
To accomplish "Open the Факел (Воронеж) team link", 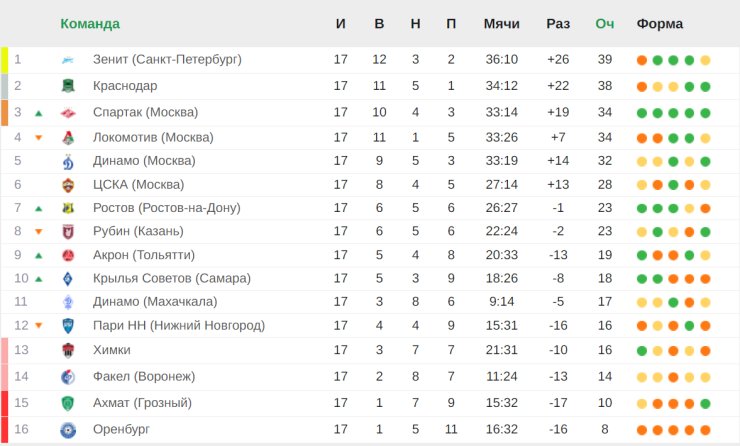I will click(x=144, y=377).
